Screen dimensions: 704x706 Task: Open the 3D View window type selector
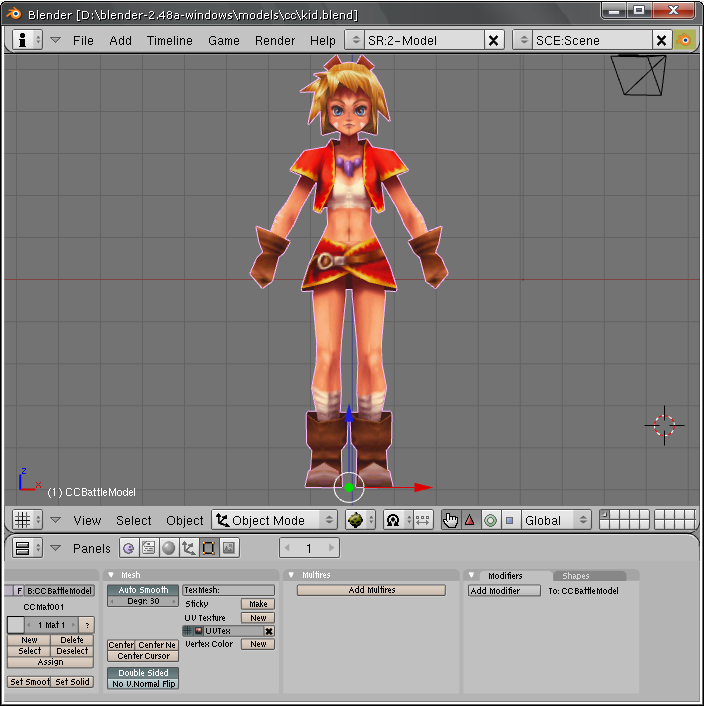tap(27, 520)
